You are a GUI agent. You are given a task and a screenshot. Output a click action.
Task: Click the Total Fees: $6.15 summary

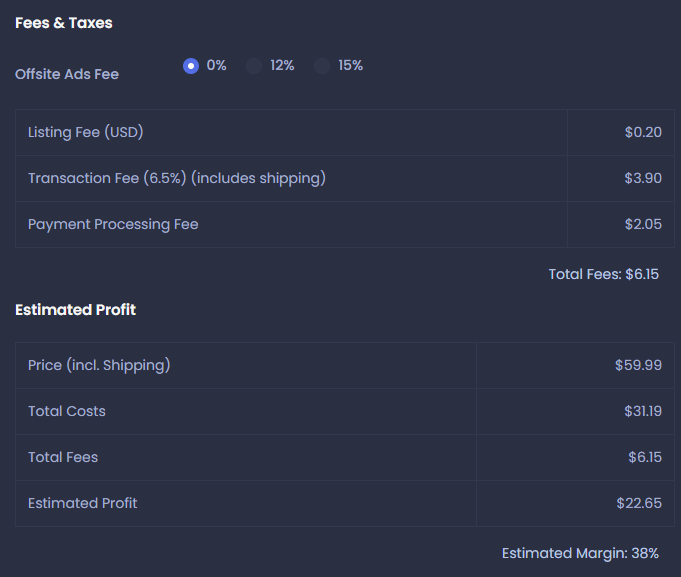pyautogui.click(x=603, y=274)
